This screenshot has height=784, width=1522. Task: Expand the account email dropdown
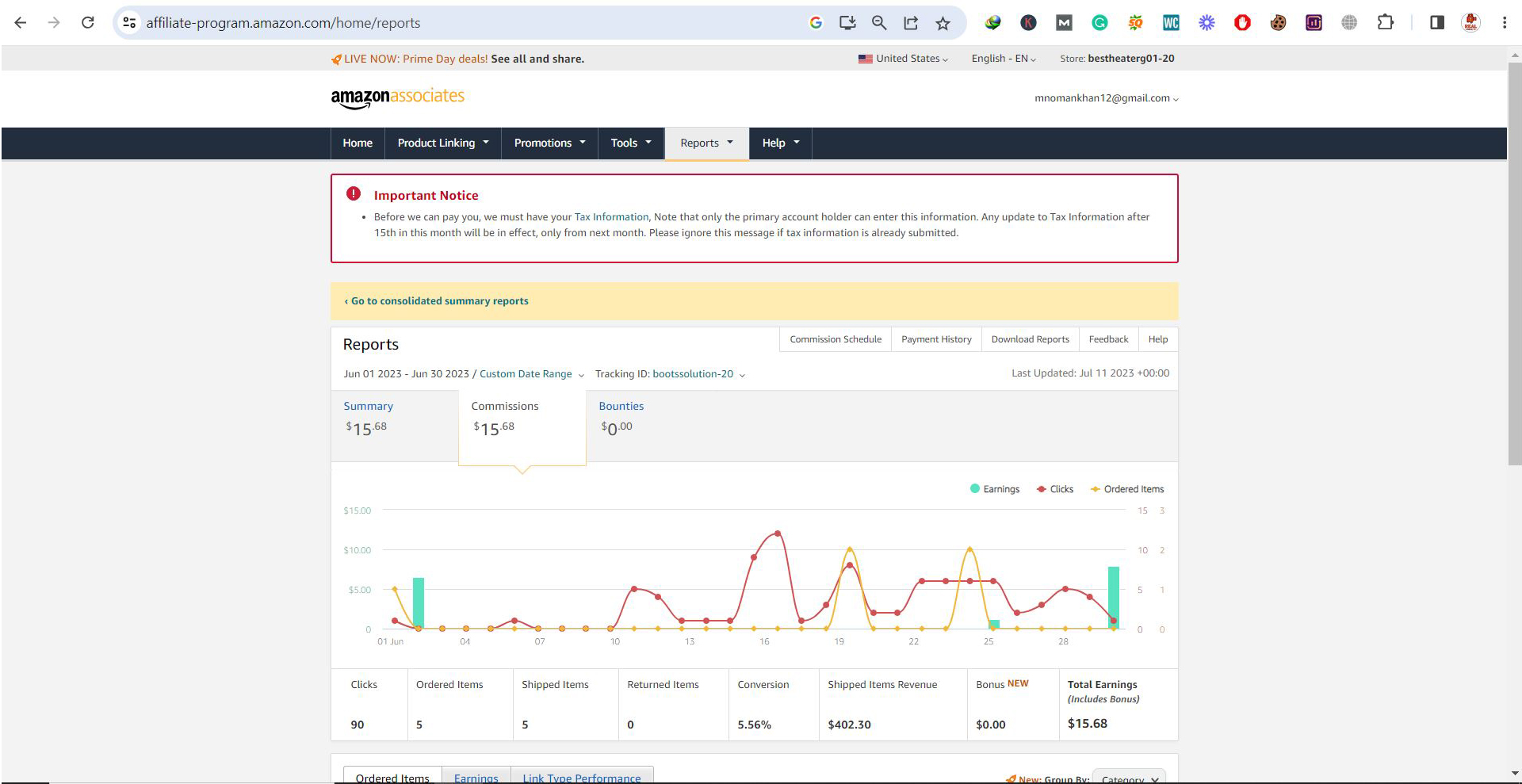1106,98
